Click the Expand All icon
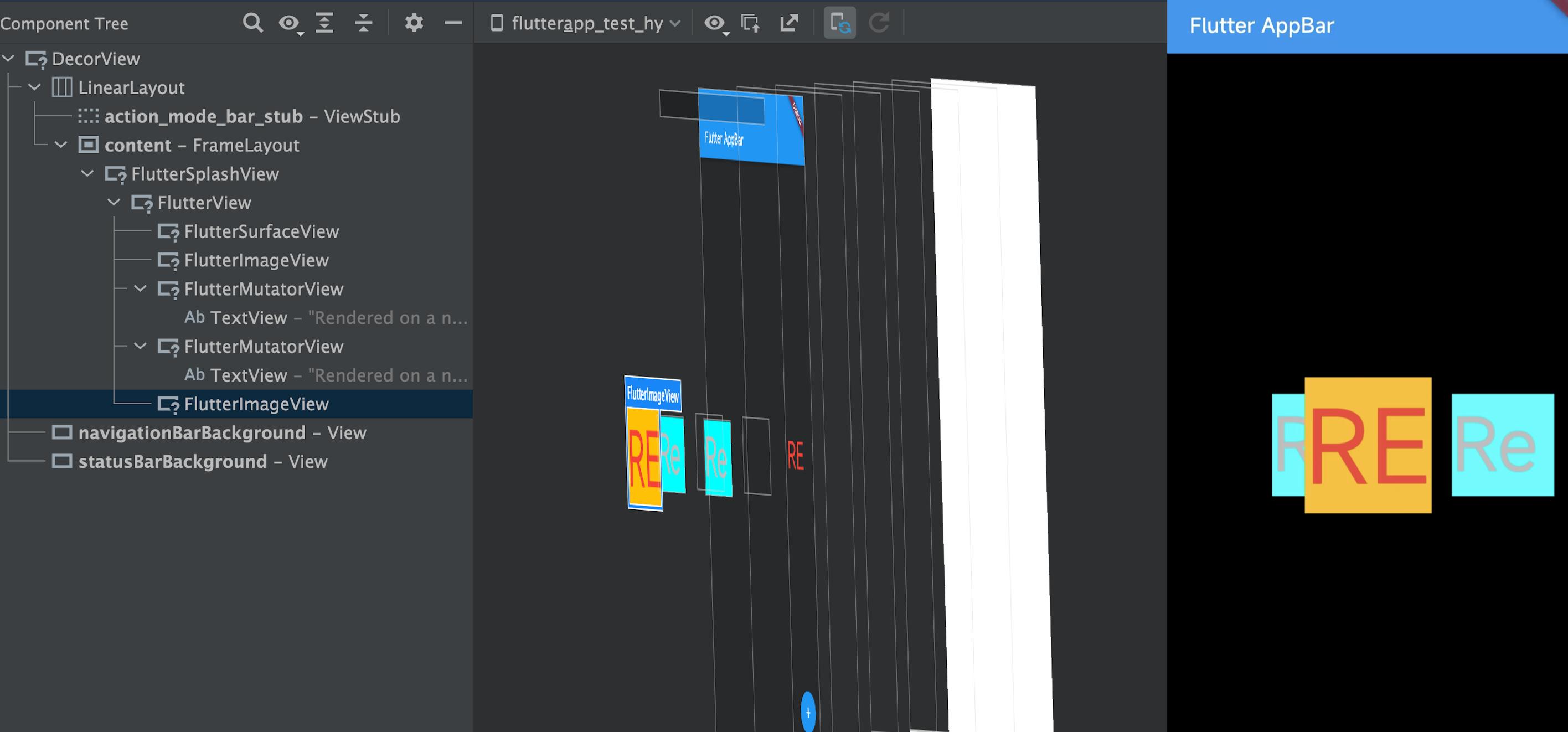Screen dimensions: 1568x732 tap(324, 23)
